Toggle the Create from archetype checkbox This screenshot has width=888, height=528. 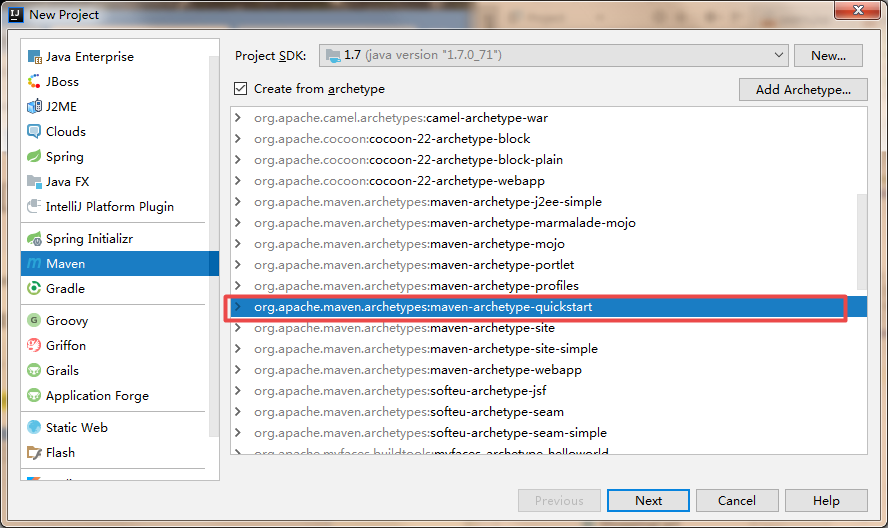tap(241, 88)
